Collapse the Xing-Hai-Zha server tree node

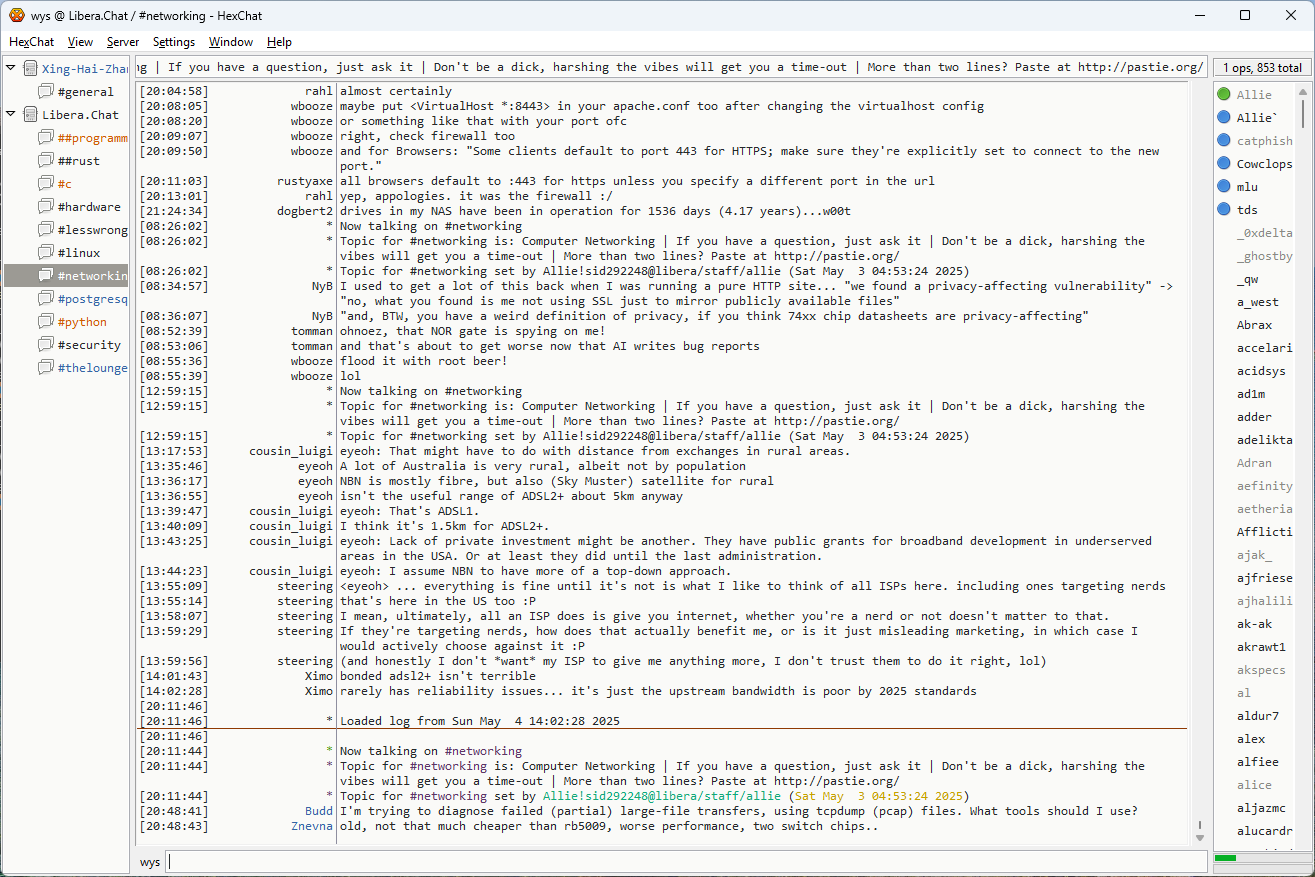pyautogui.click(x=11, y=69)
